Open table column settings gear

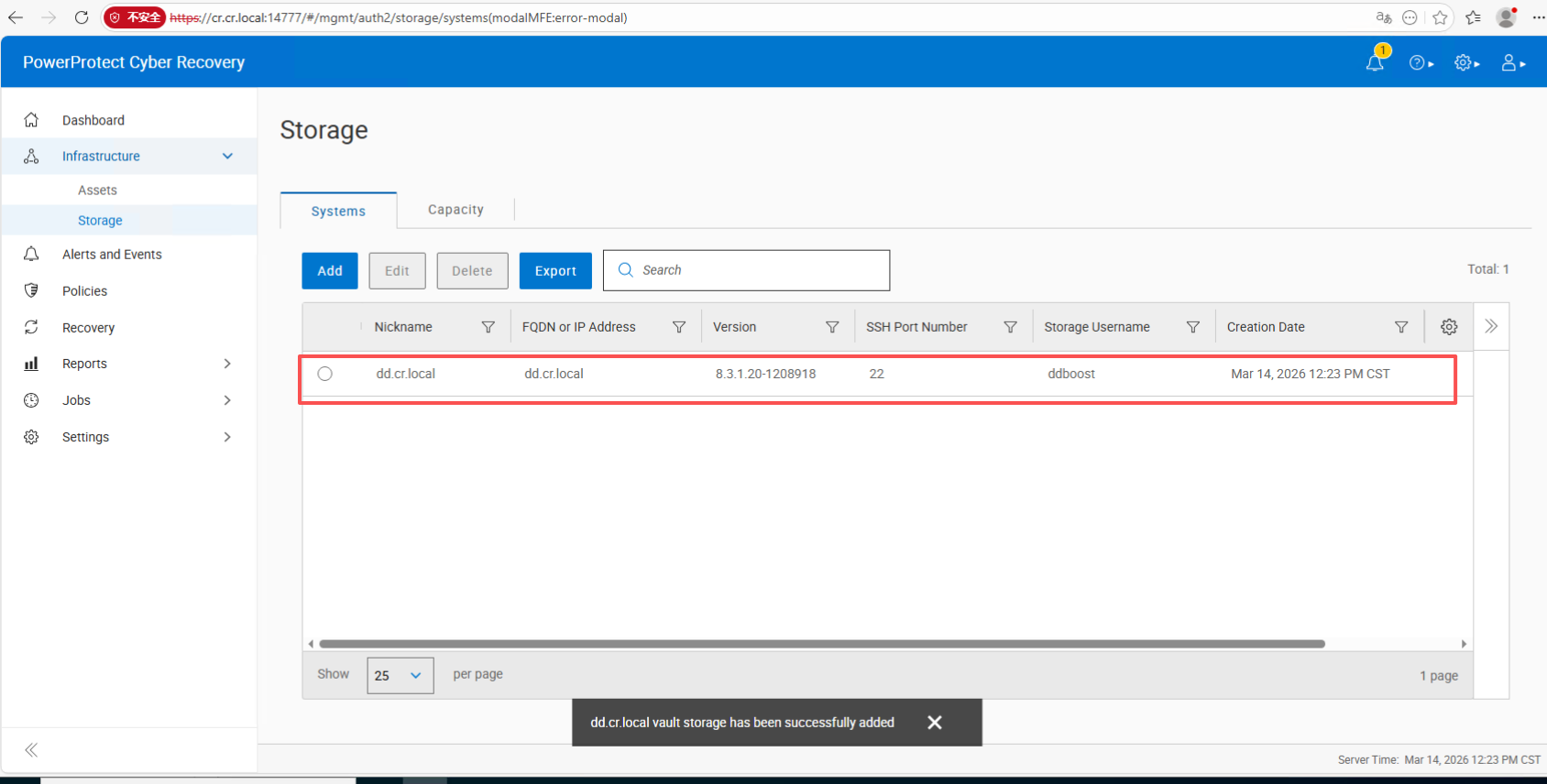(x=1449, y=327)
